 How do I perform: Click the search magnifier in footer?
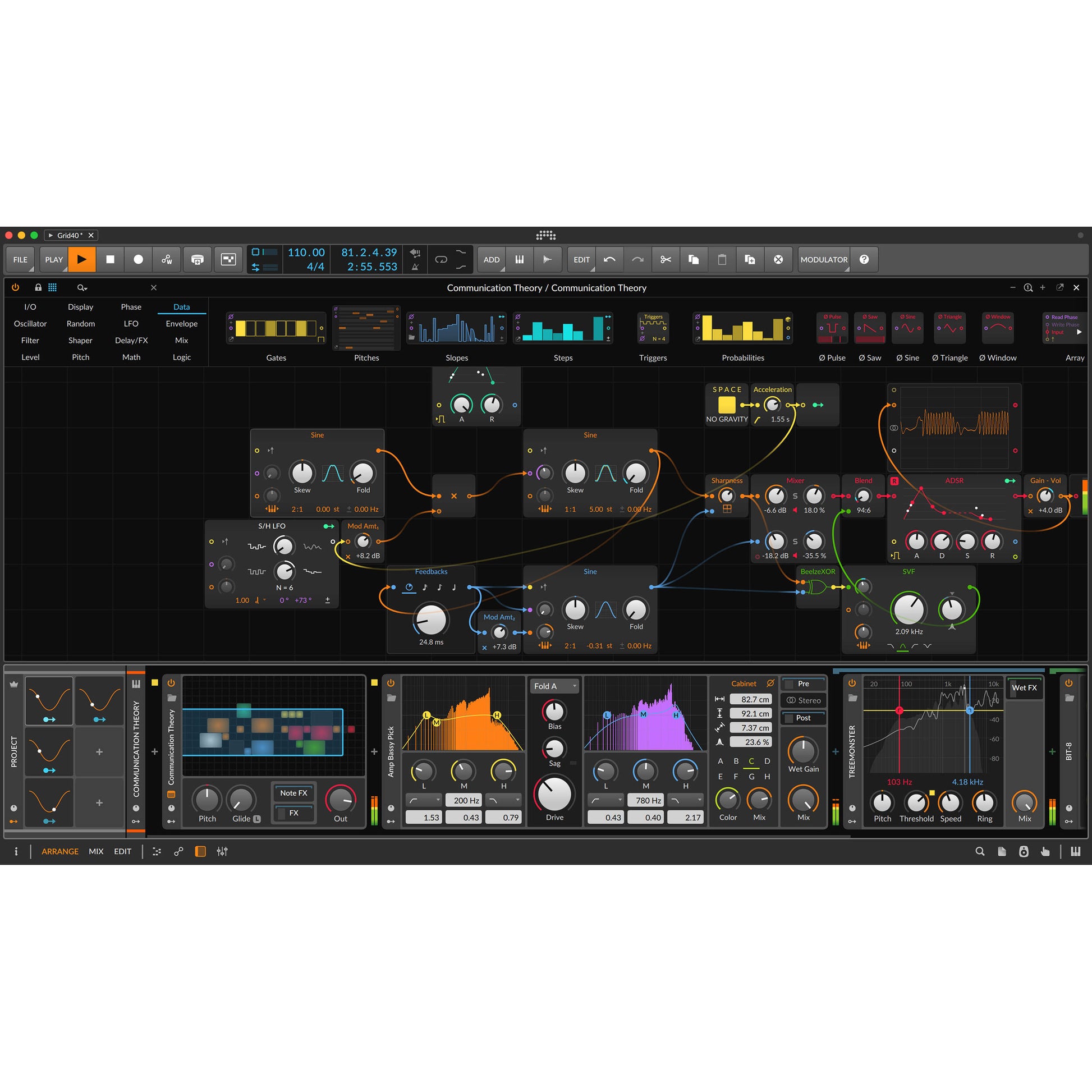(x=980, y=851)
